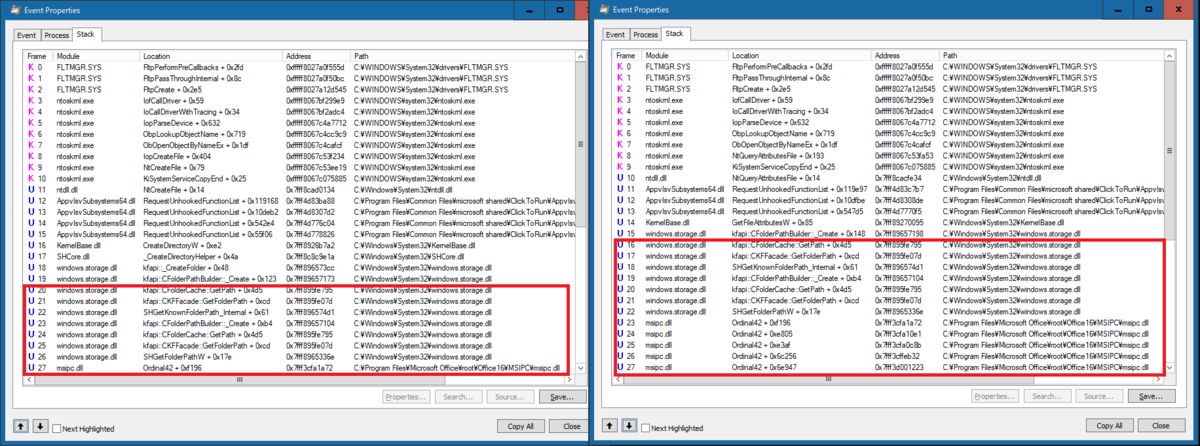This screenshot has height=446, width=1200.
Task: Select frame 2 FltpCreate row in right window
Action: (890, 88)
